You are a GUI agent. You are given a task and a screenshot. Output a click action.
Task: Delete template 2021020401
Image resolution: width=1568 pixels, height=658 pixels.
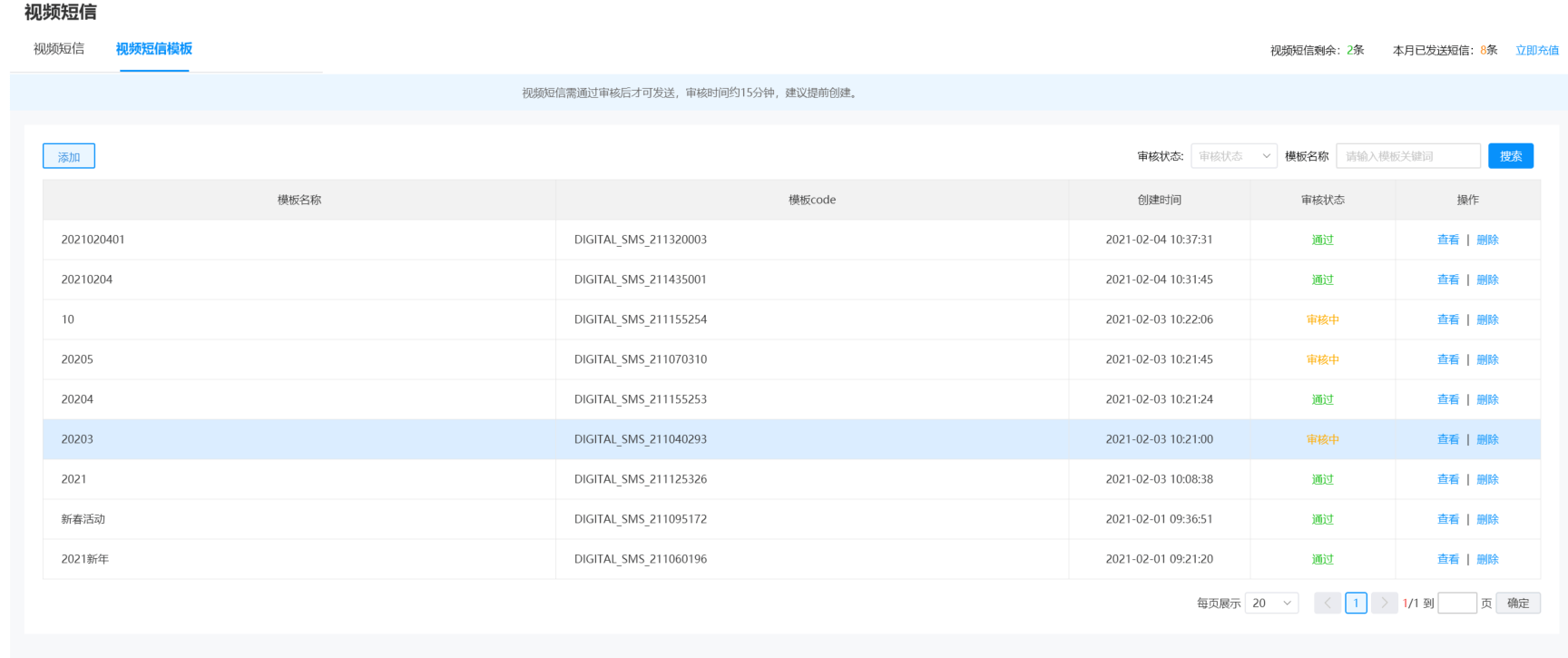(x=1487, y=240)
